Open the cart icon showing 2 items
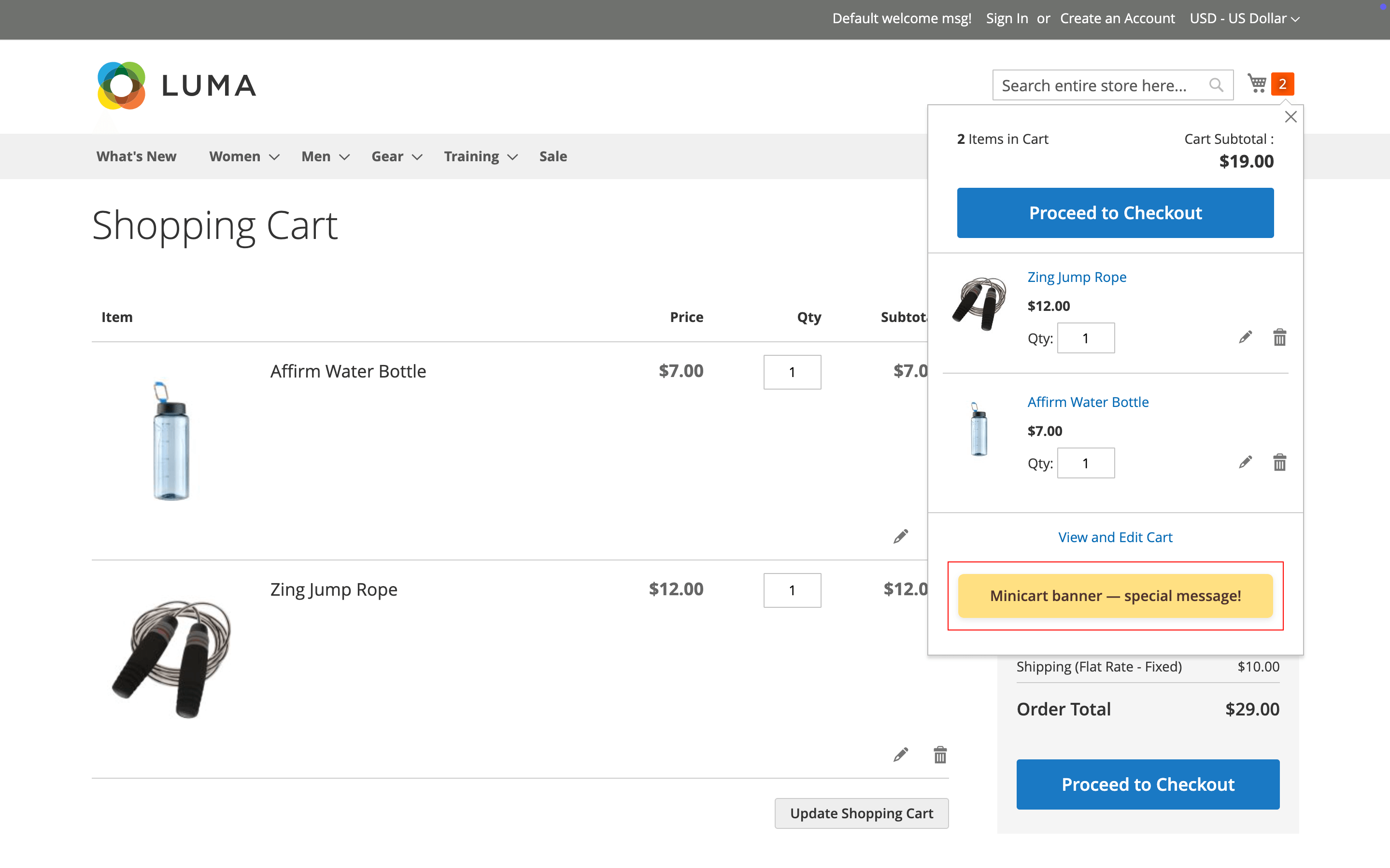 click(1257, 84)
